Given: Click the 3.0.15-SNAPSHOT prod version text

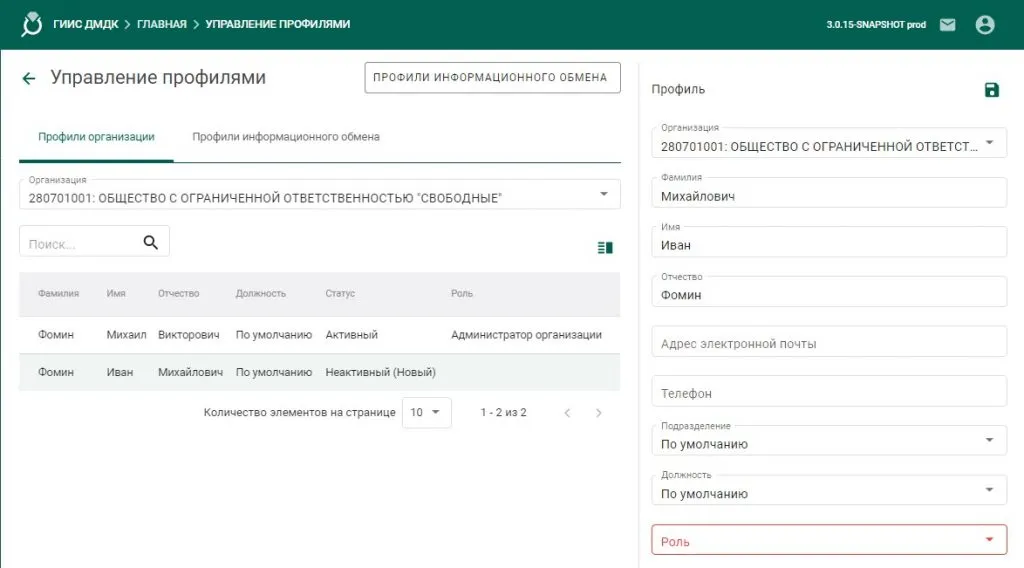Looking at the screenshot, I should pos(876,25).
